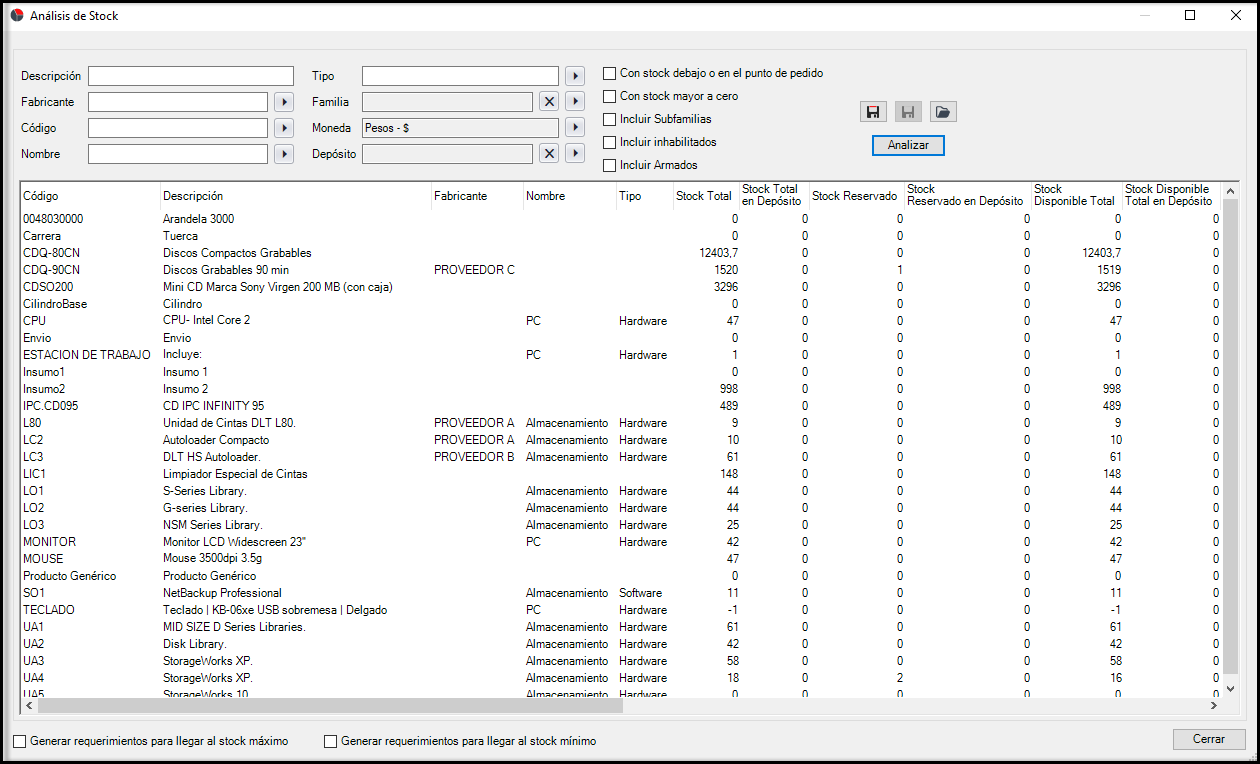Open lookup arrow at end of Depósito row
The height and width of the screenshot is (764, 1260).
point(574,153)
